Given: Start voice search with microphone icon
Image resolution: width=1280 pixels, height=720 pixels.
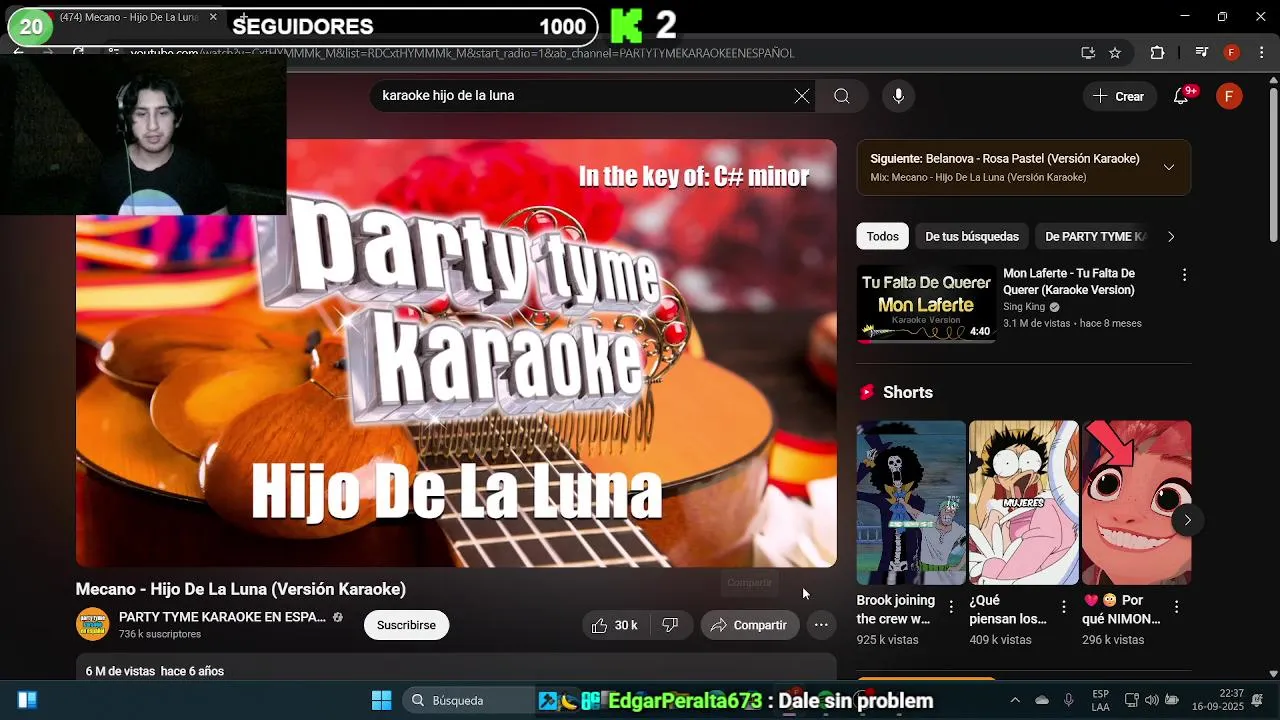Looking at the screenshot, I should [898, 96].
